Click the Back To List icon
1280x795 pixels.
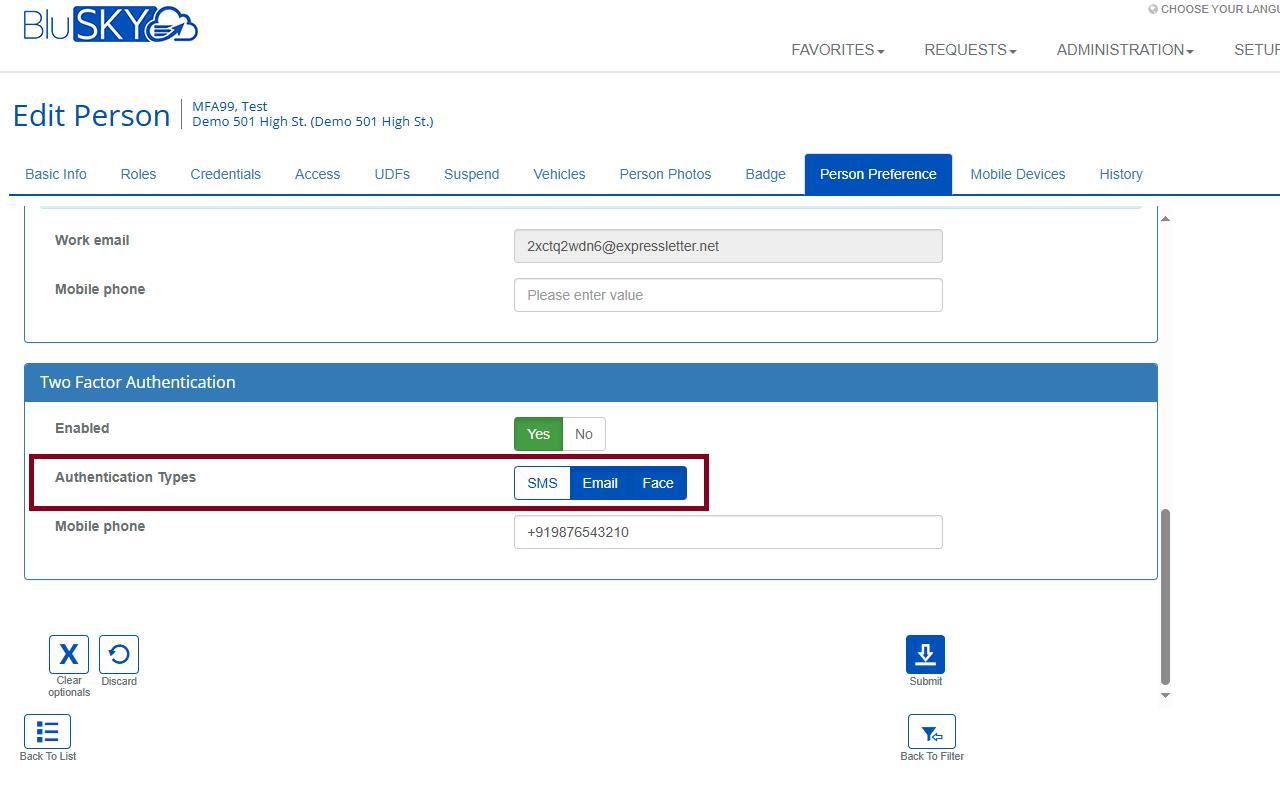point(47,732)
